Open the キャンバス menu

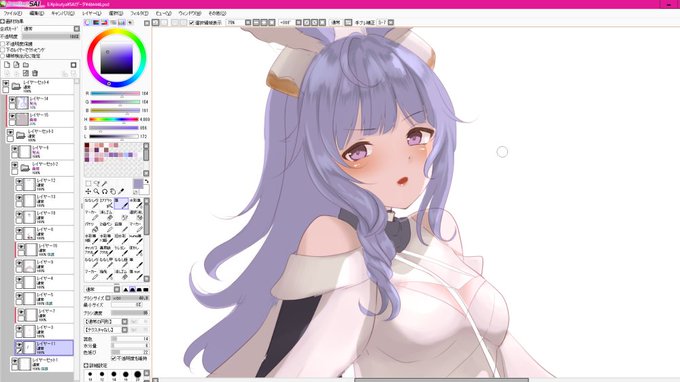(63, 13)
